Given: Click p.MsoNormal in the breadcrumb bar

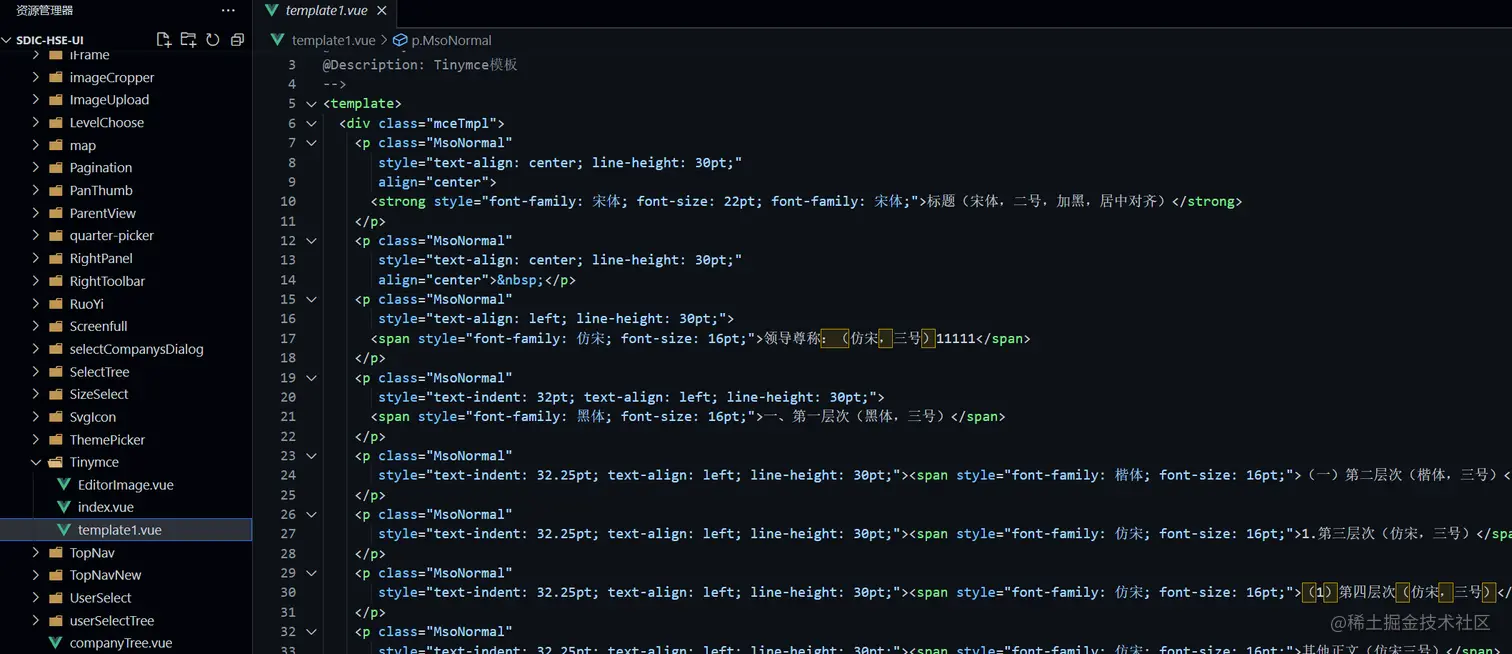Looking at the screenshot, I should 450,40.
